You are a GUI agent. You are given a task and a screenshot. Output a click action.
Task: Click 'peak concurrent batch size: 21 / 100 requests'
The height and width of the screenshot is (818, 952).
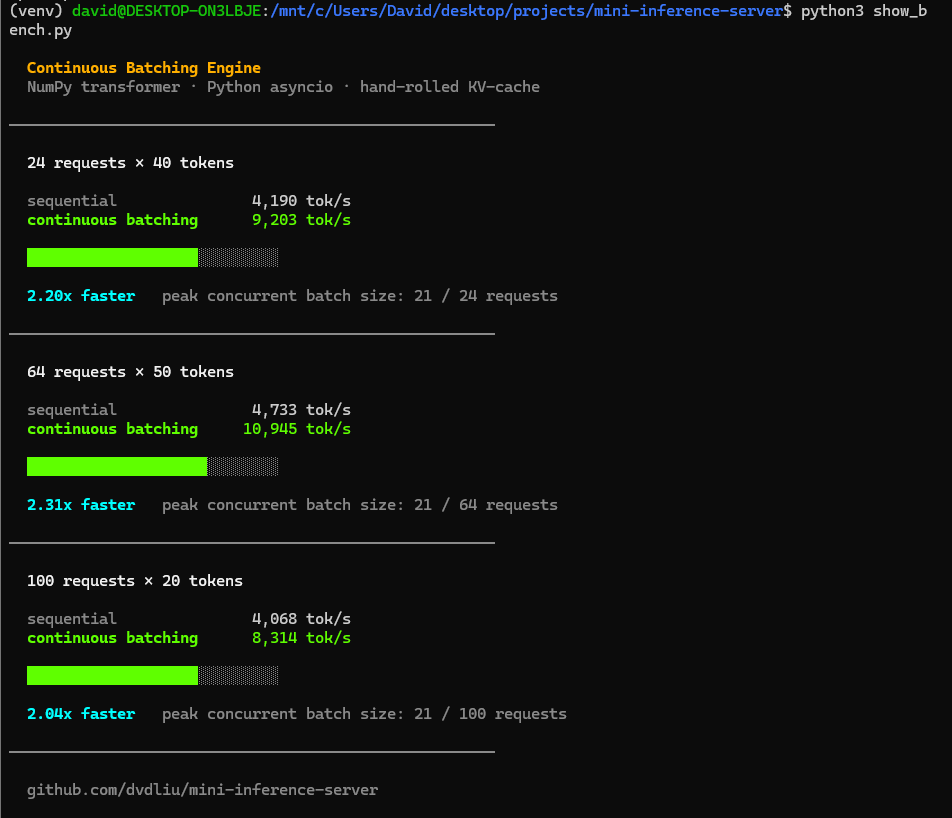point(364,714)
